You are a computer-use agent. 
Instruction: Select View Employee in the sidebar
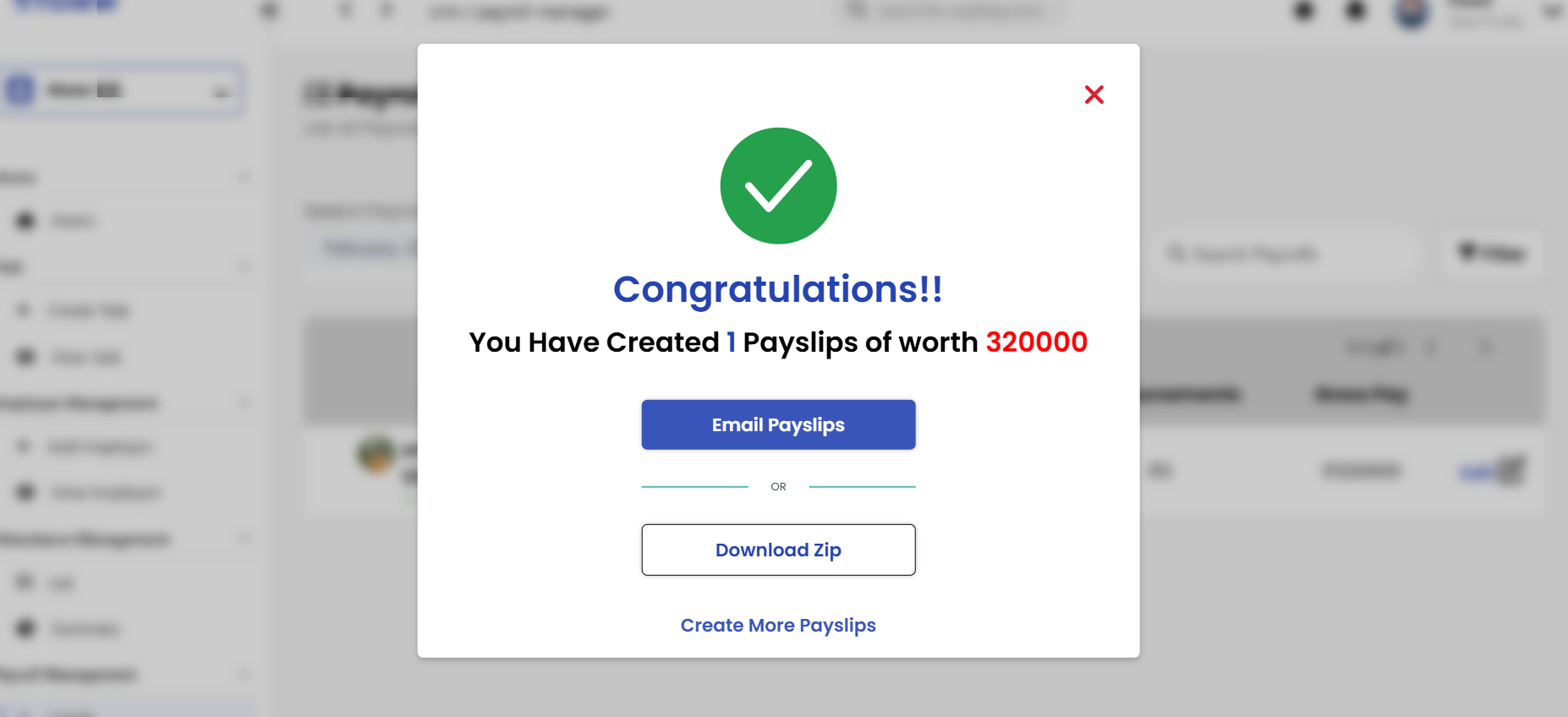[105, 492]
